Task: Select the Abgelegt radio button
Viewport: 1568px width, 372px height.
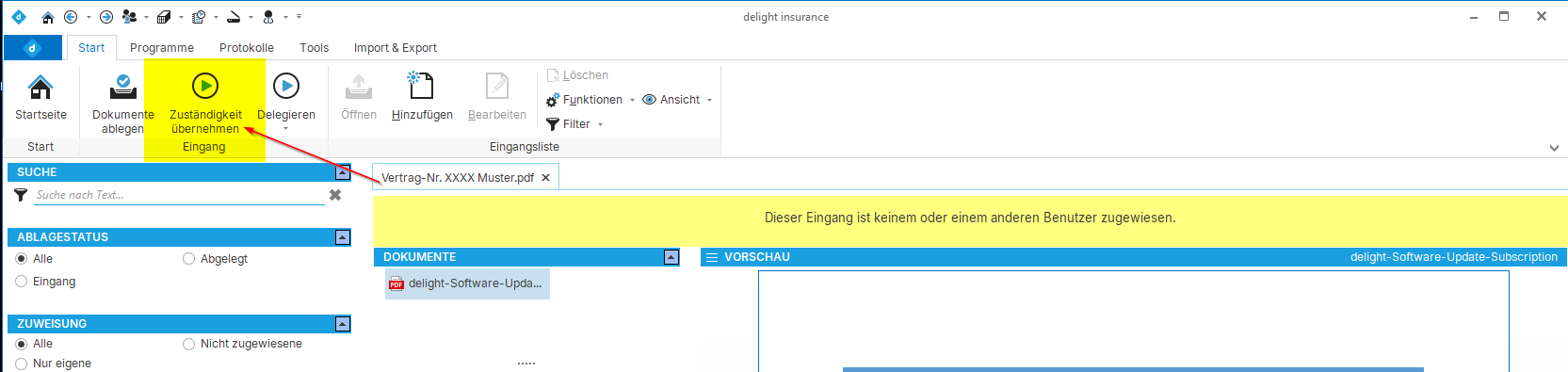Action: 188,259
